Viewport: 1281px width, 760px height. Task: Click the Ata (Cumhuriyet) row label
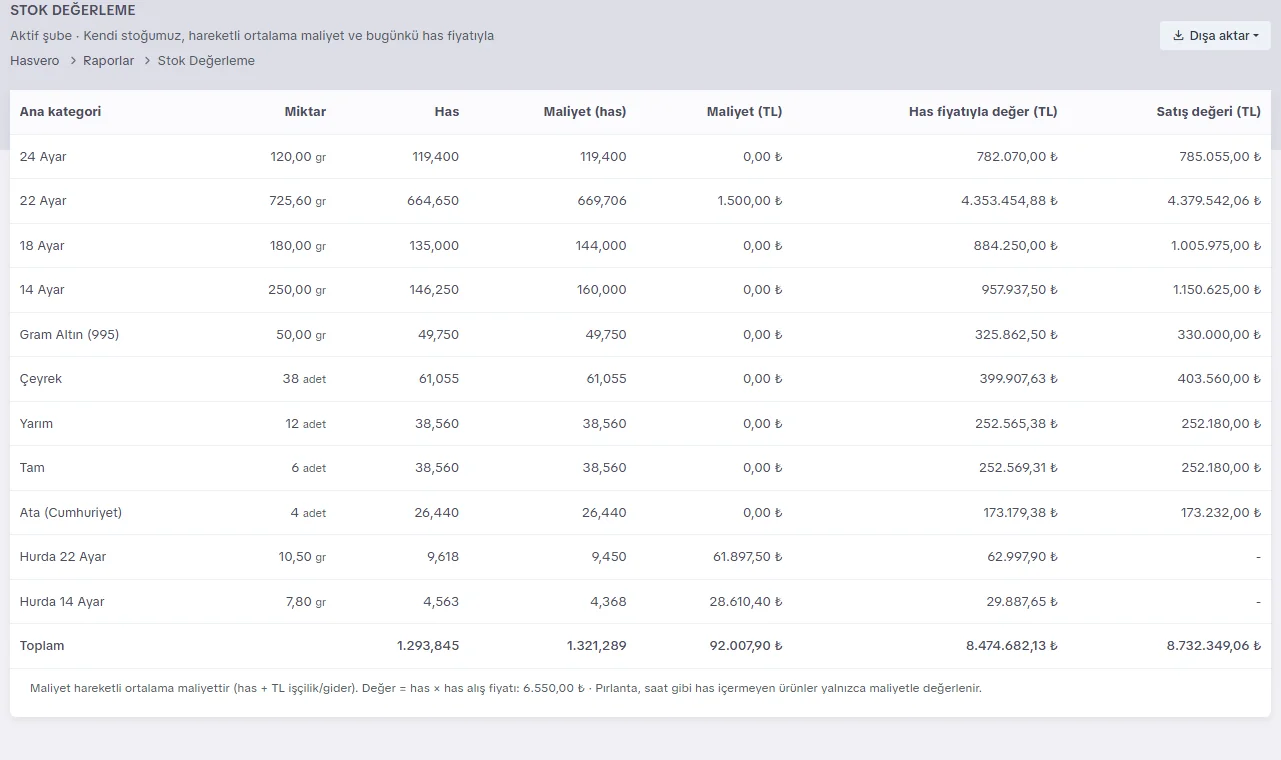coord(71,513)
